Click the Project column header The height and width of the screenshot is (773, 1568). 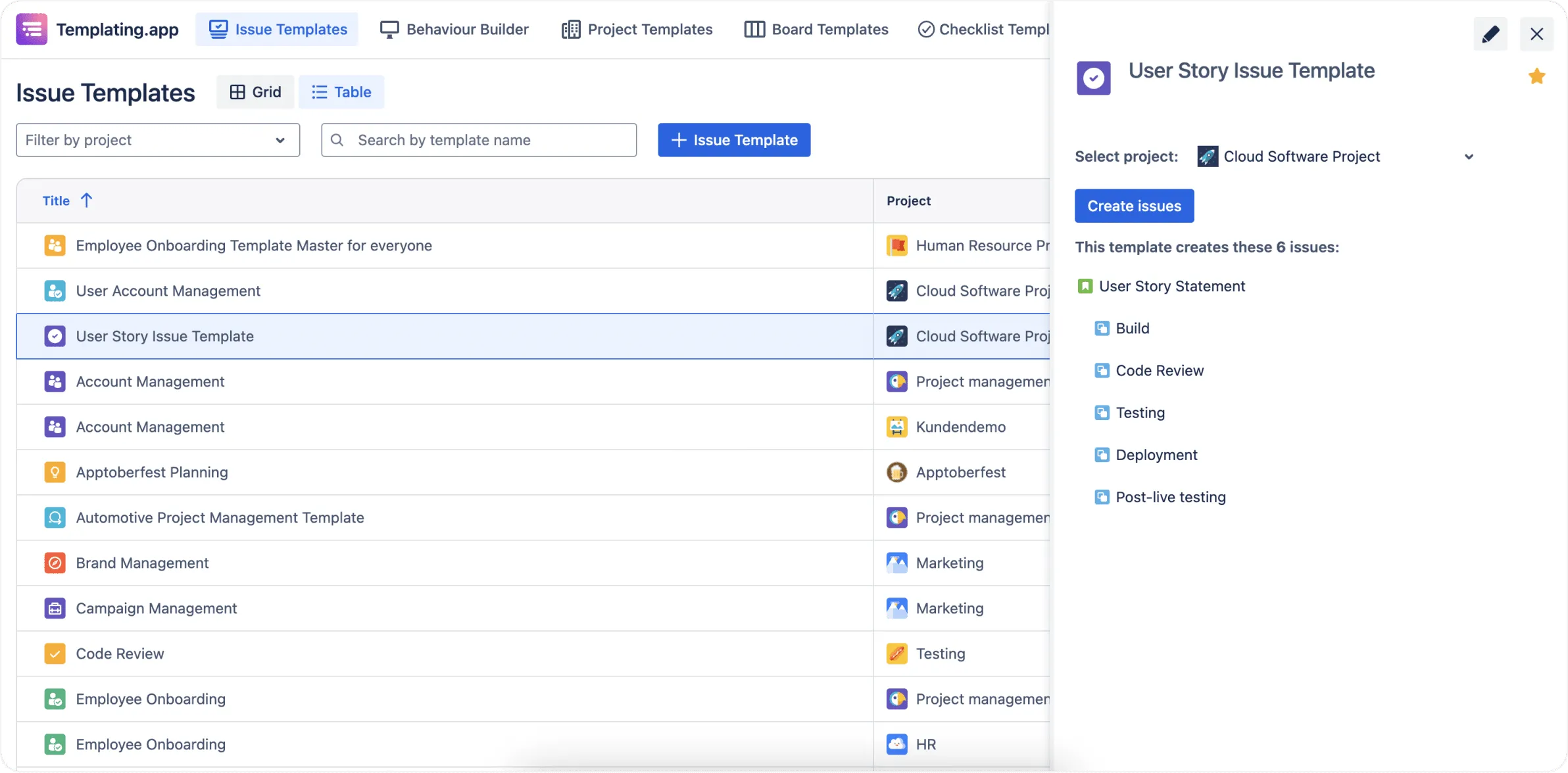click(x=908, y=200)
